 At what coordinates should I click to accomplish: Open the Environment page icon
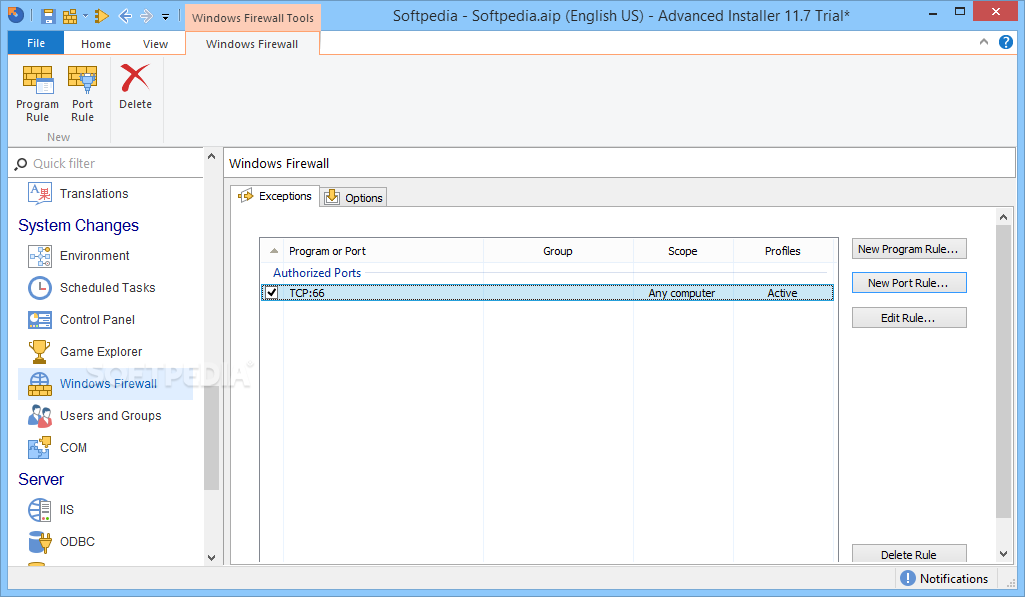pyautogui.click(x=40, y=256)
